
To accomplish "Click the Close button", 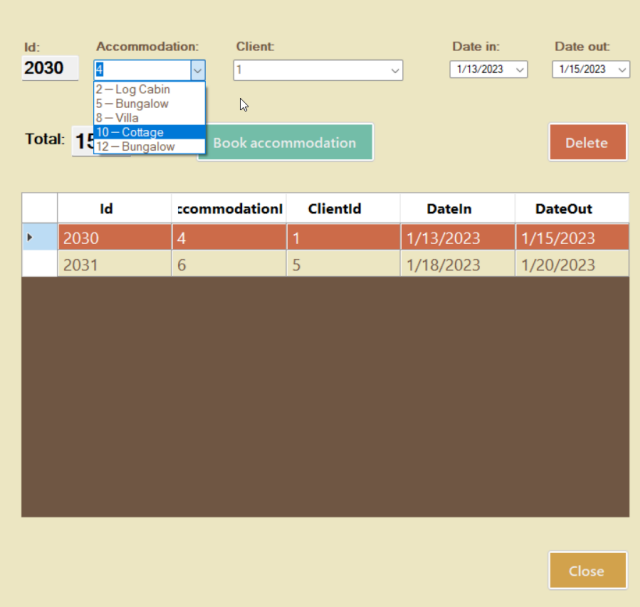I will point(587,571).
